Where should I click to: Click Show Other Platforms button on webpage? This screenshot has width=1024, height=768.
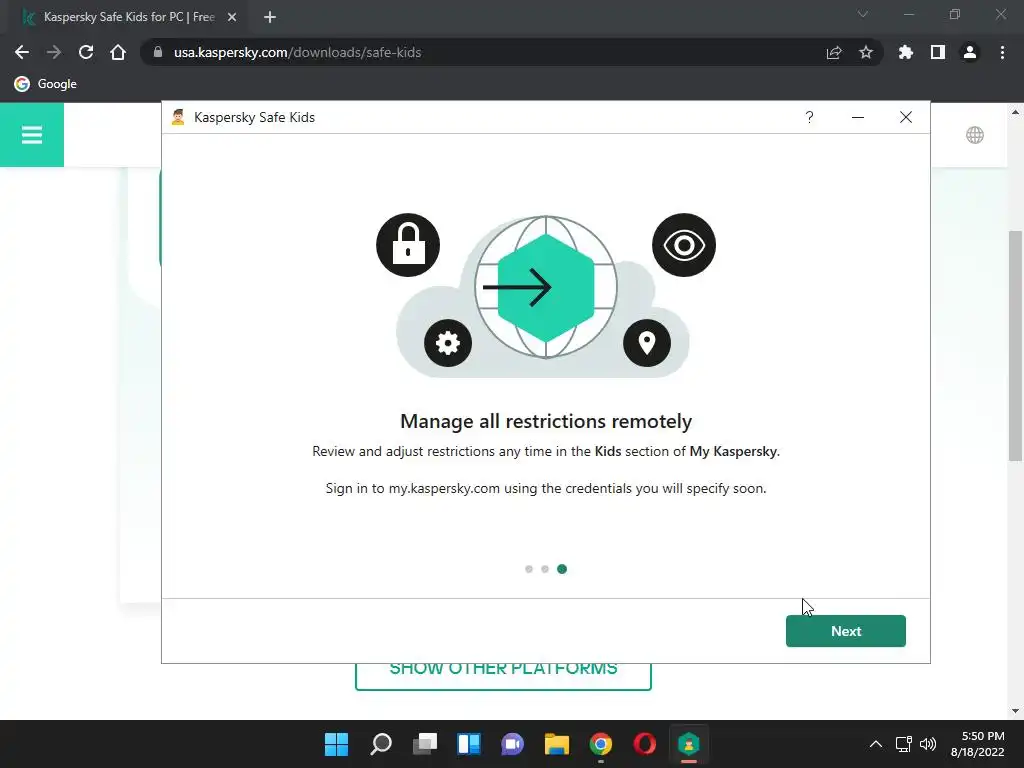point(503,675)
